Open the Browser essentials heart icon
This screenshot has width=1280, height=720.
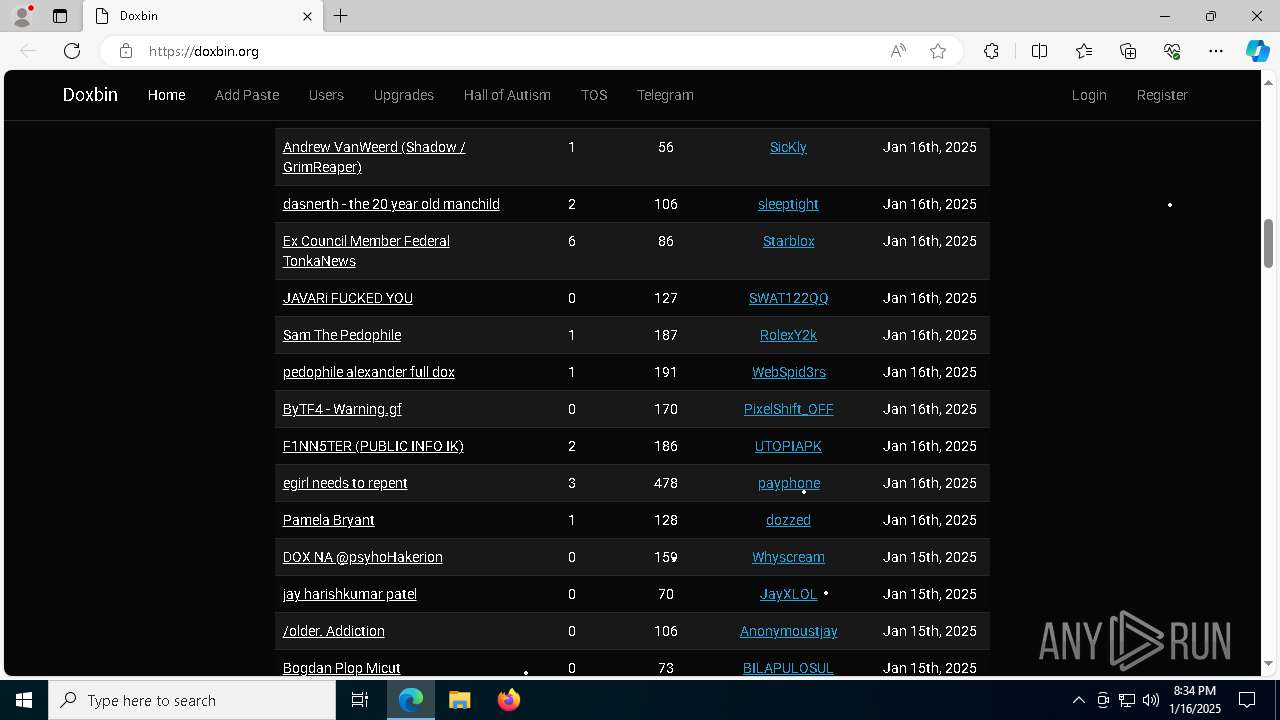click(1172, 51)
